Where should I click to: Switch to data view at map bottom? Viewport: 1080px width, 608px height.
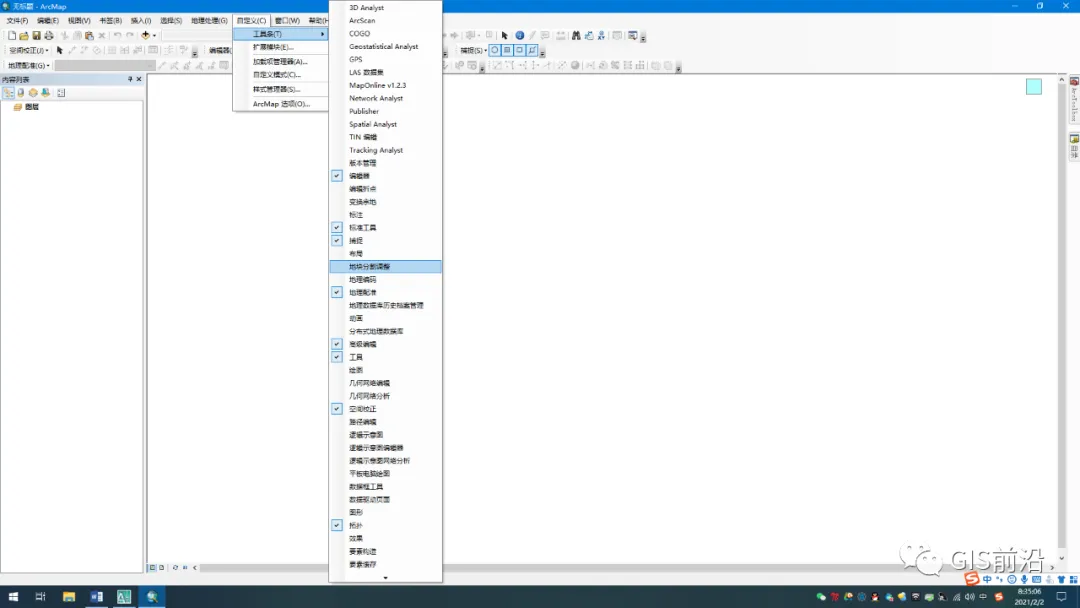153,567
